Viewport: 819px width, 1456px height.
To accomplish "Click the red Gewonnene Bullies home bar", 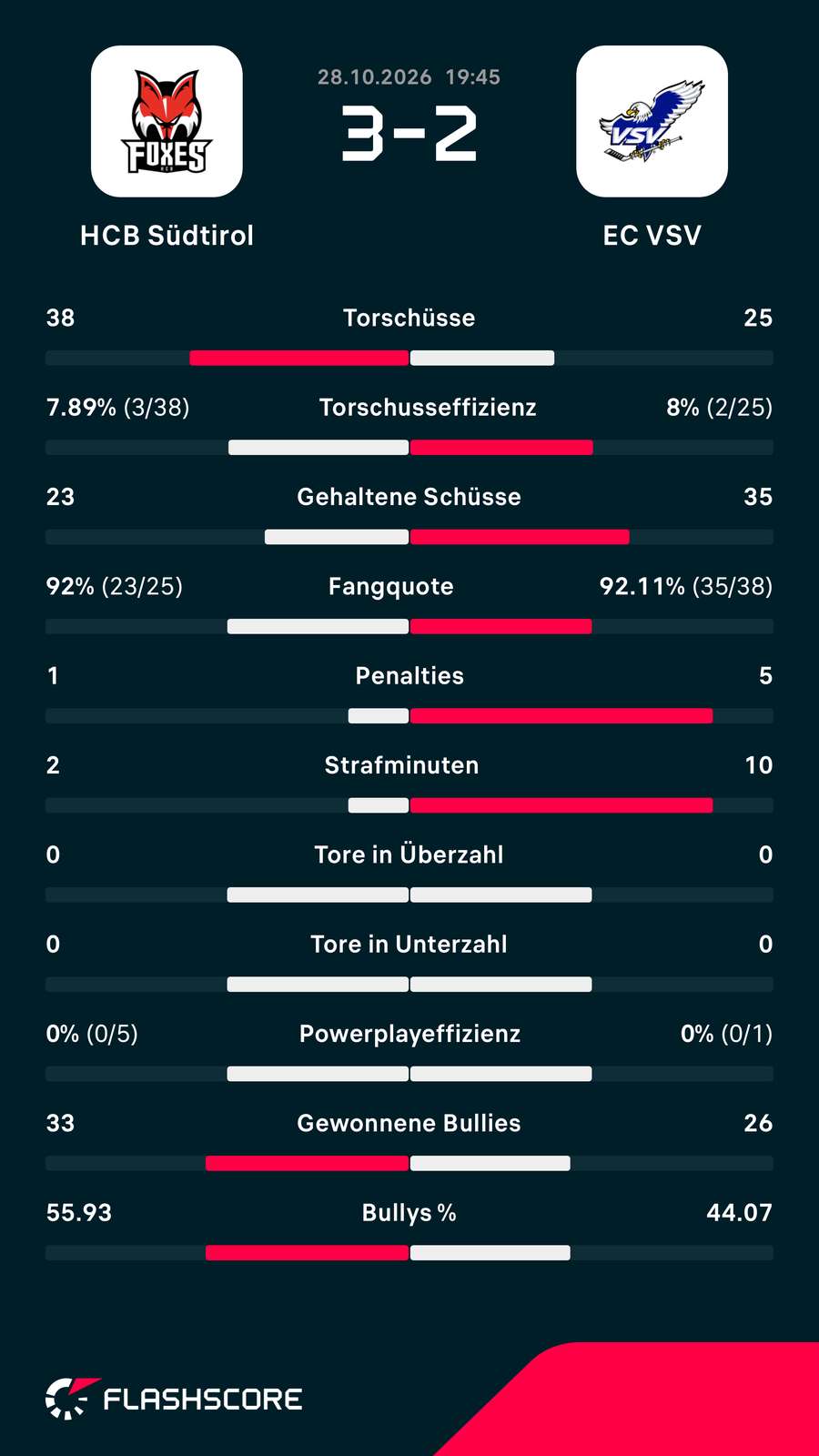I will pos(307,1163).
